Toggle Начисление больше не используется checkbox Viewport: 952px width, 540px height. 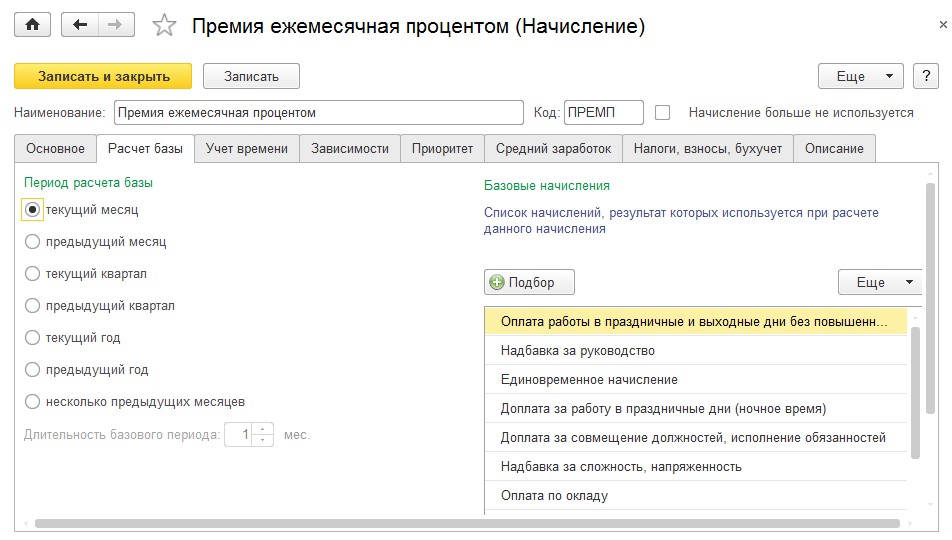click(x=662, y=113)
